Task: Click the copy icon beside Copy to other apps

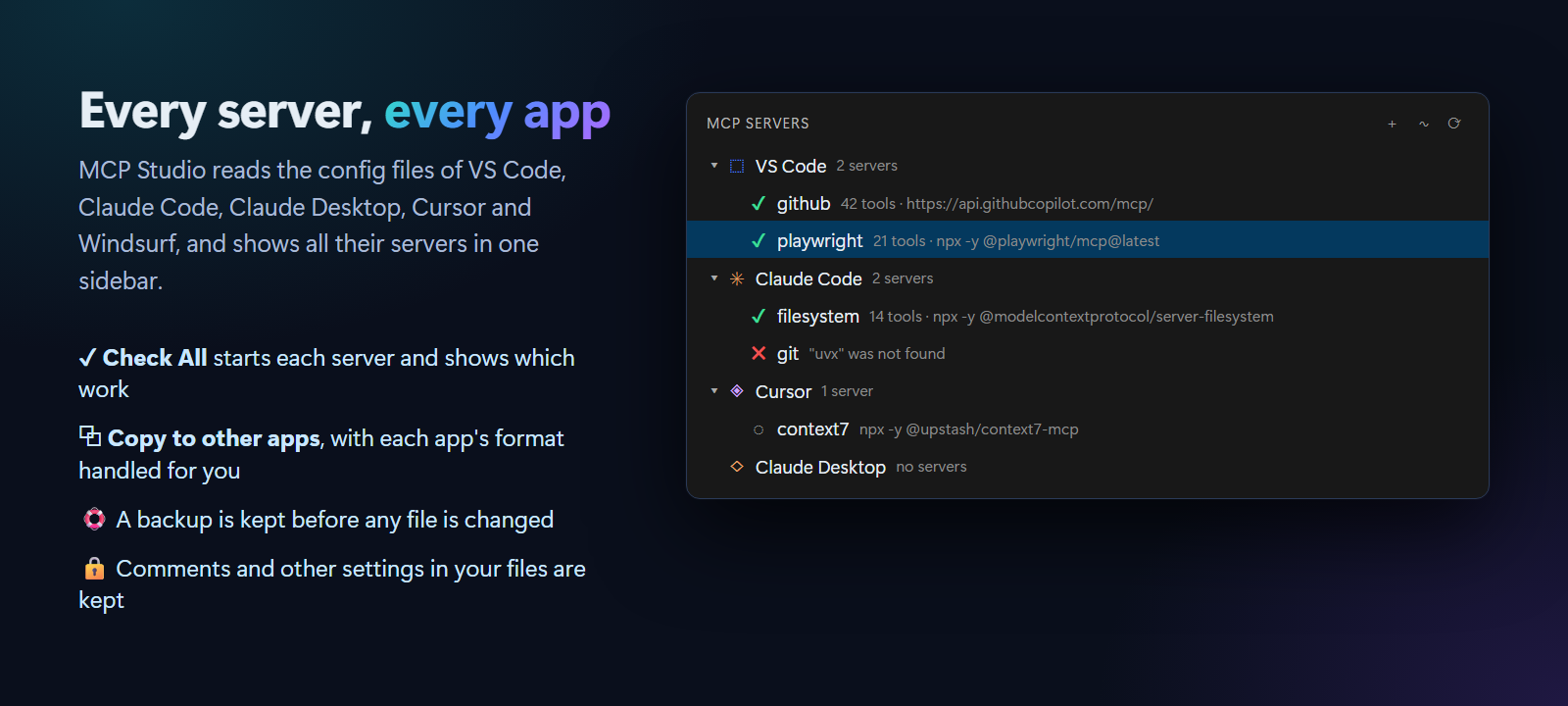Action: point(90,435)
